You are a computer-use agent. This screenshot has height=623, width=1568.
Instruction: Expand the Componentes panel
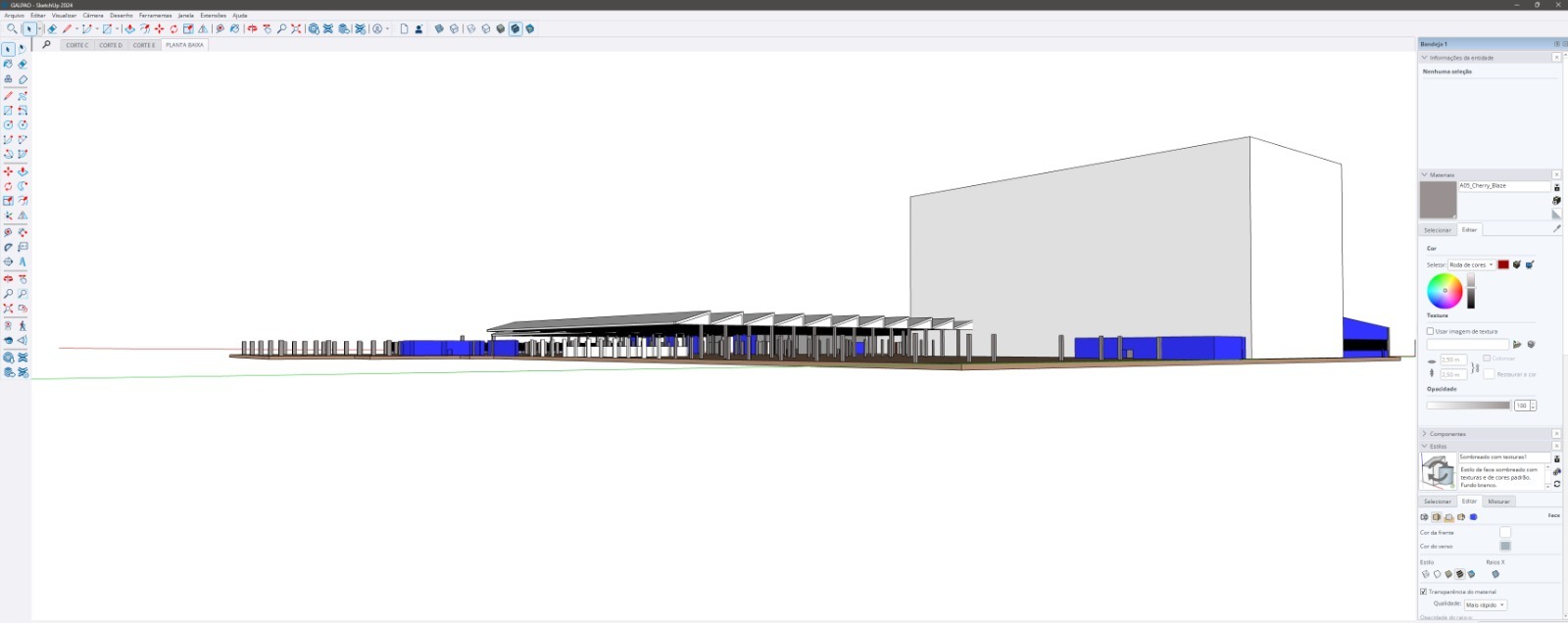pos(1424,434)
